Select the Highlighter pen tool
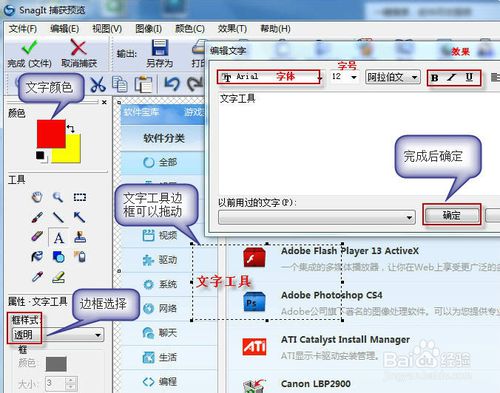The image size is (500, 393). pos(59,277)
